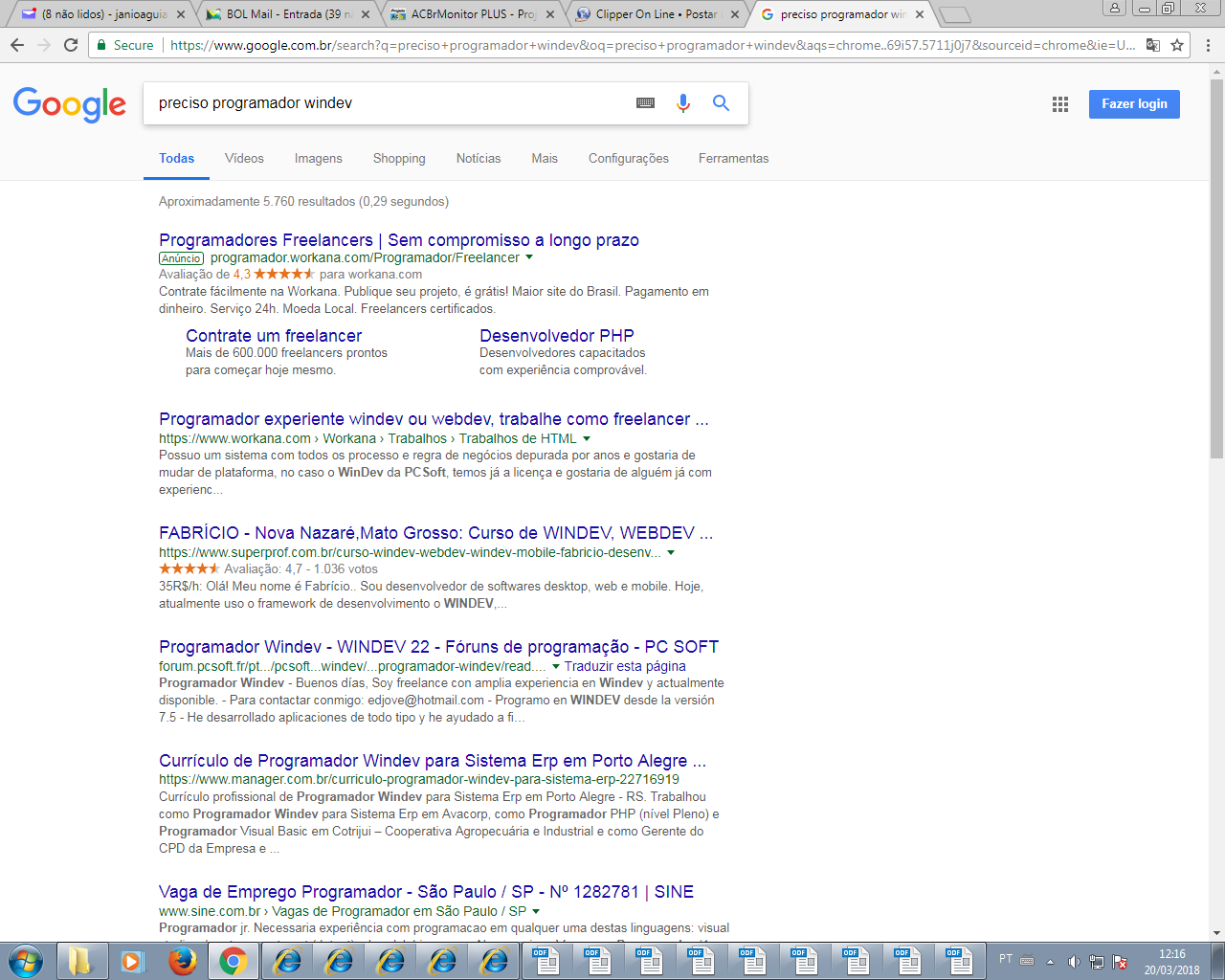Start voice search with the microphone icon
Image resolution: width=1225 pixels, height=980 pixels.
683,103
